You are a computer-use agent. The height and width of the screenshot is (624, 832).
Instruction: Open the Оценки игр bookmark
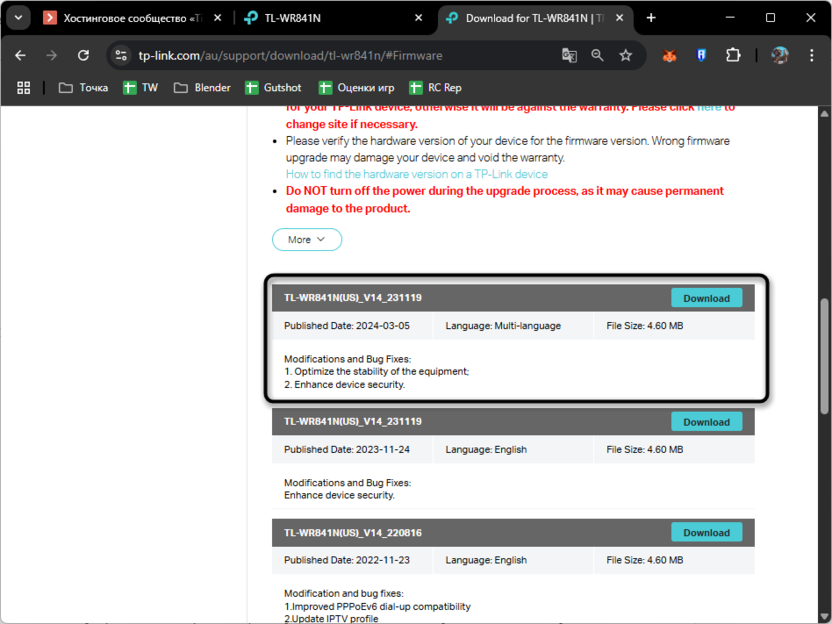click(357, 88)
